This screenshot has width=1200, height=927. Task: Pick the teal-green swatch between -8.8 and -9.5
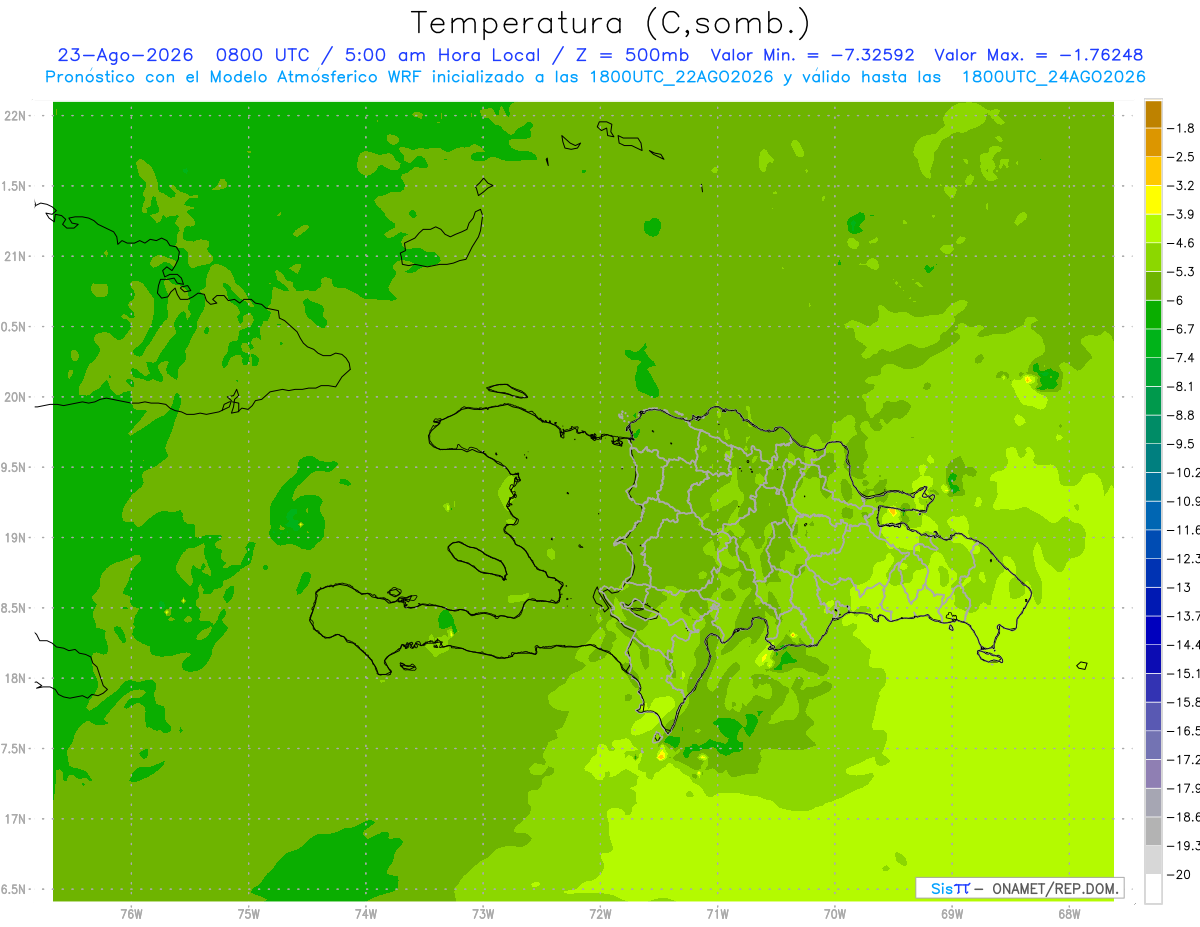click(x=1153, y=430)
